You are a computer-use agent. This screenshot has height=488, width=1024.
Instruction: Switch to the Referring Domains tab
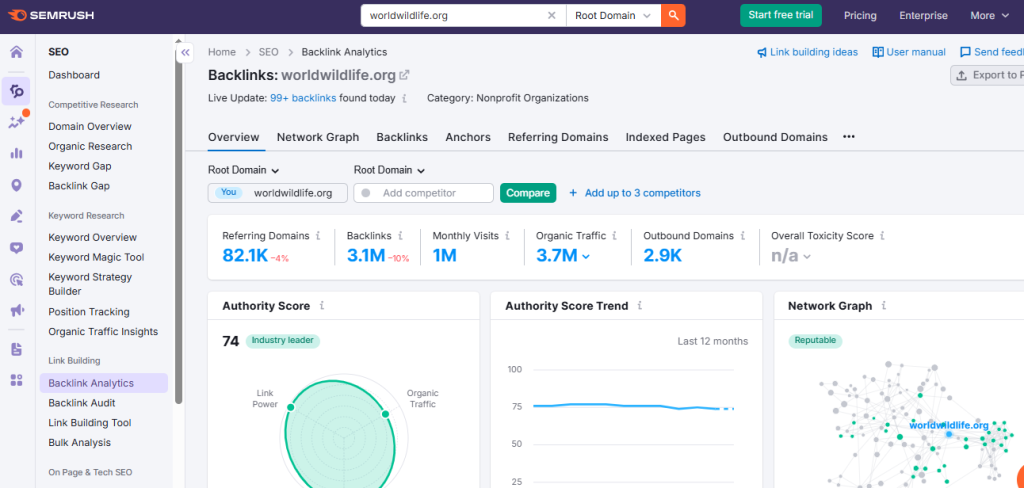[x=557, y=137]
